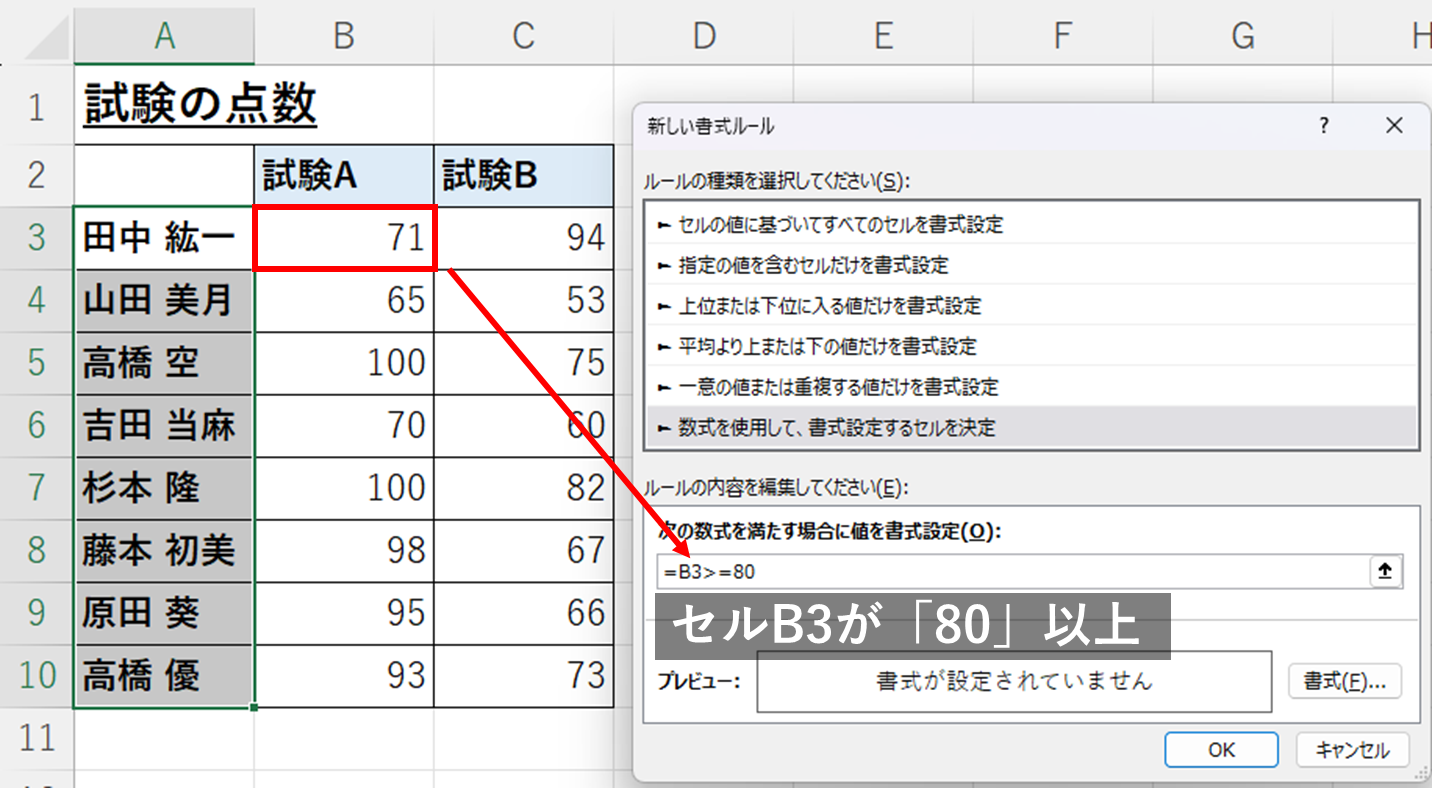Click the 試験A score 95
Viewport: 1432px width, 788px height.
(344, 613)
